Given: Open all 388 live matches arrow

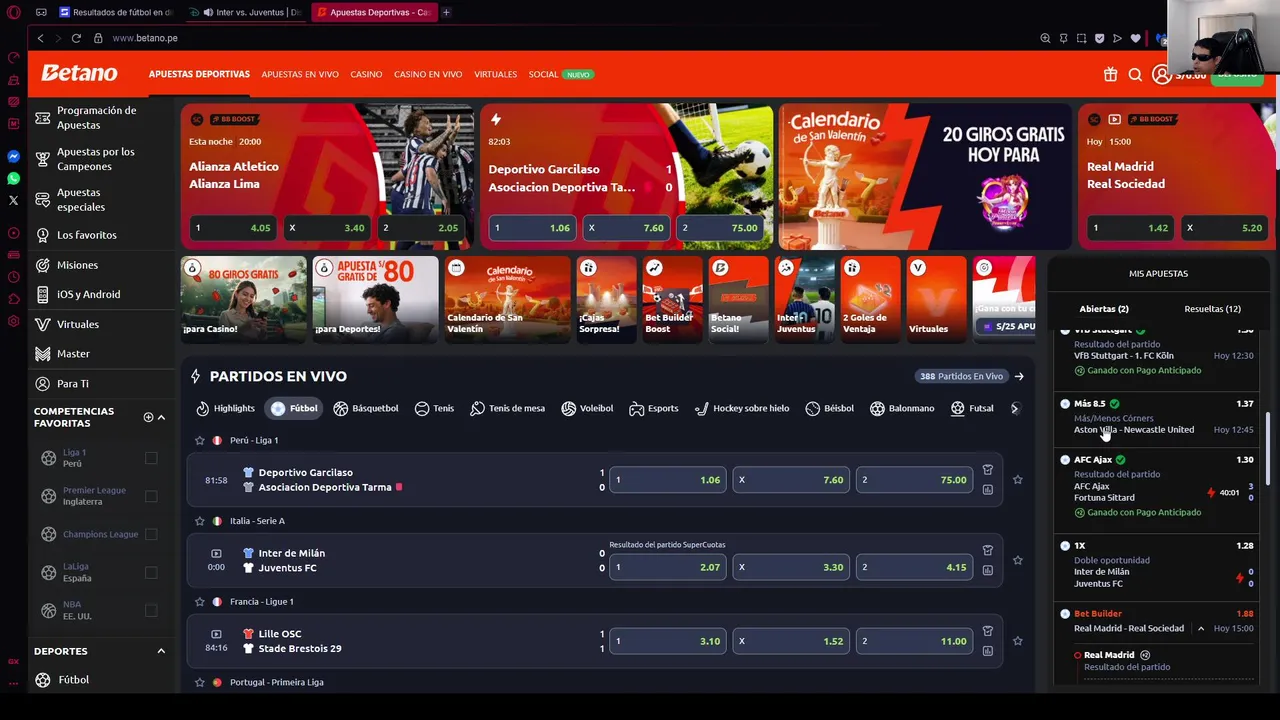Looking at the screenshot, I should pyautogui.click(x=1019, y=376).
